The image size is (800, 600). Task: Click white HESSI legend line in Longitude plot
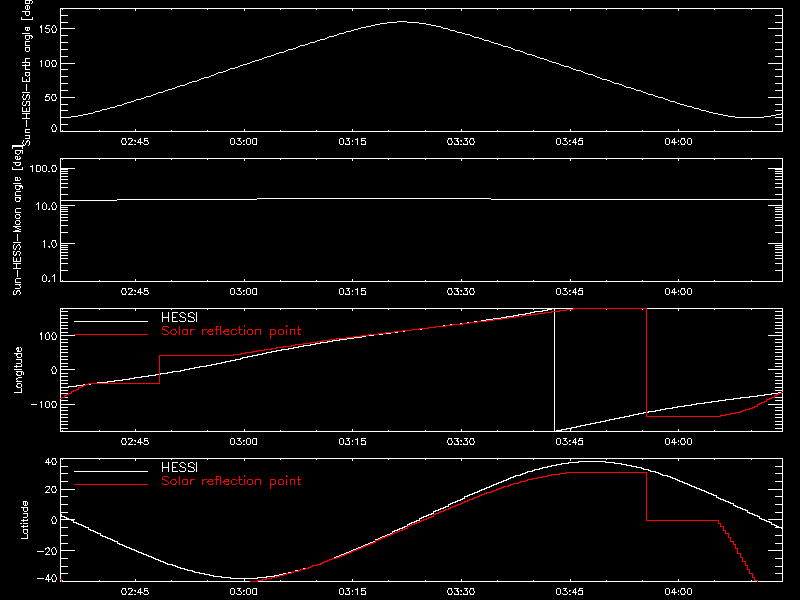(x=111, y=321)
